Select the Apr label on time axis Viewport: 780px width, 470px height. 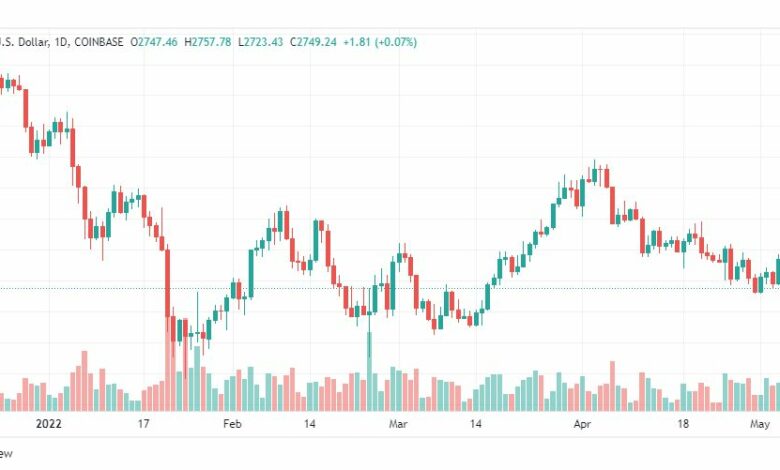click(582, 424)
